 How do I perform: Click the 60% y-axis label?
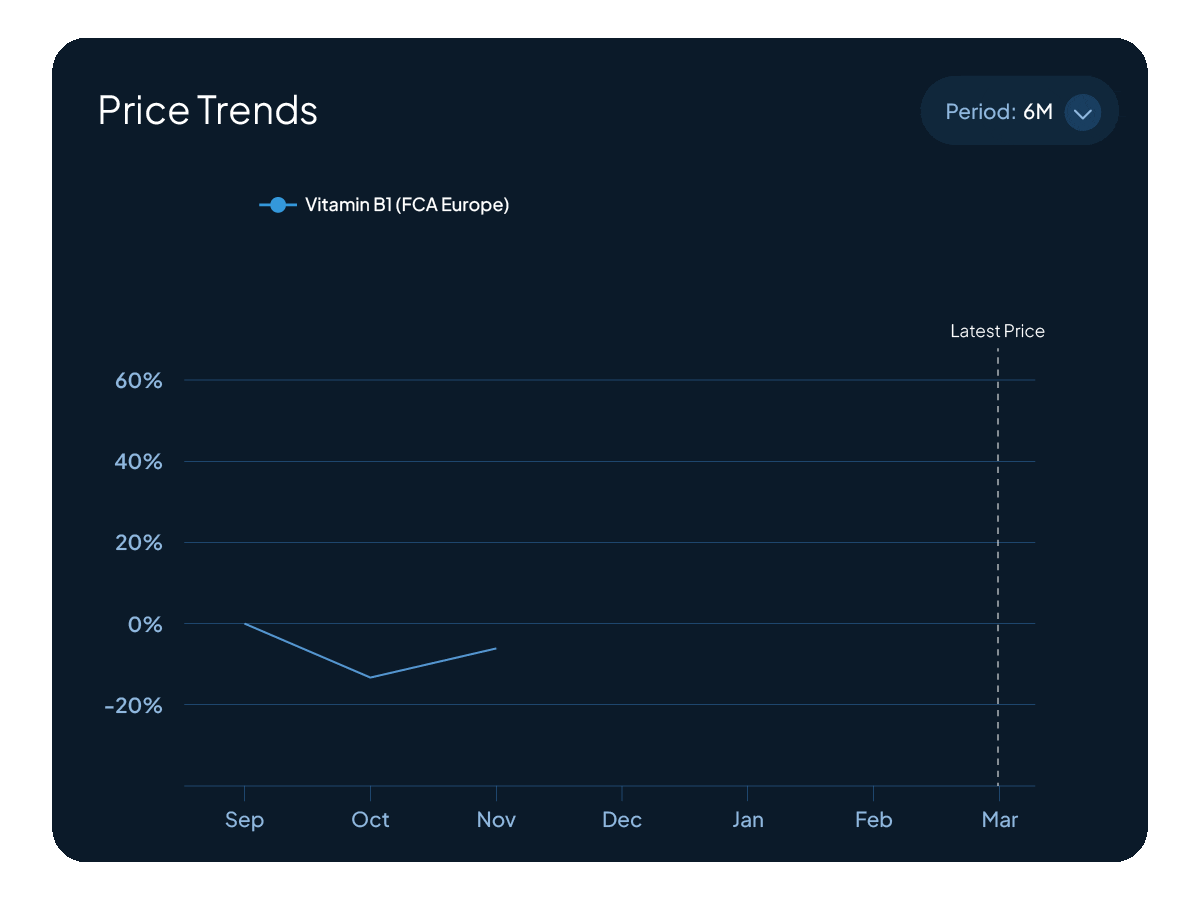coord(138,381)
